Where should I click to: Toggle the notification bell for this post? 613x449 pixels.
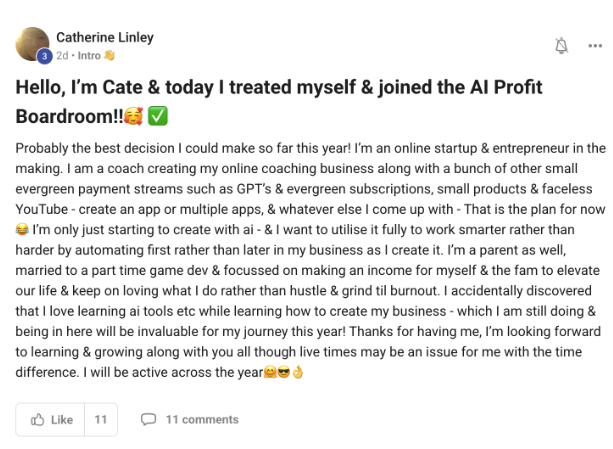tap(561, 46)
